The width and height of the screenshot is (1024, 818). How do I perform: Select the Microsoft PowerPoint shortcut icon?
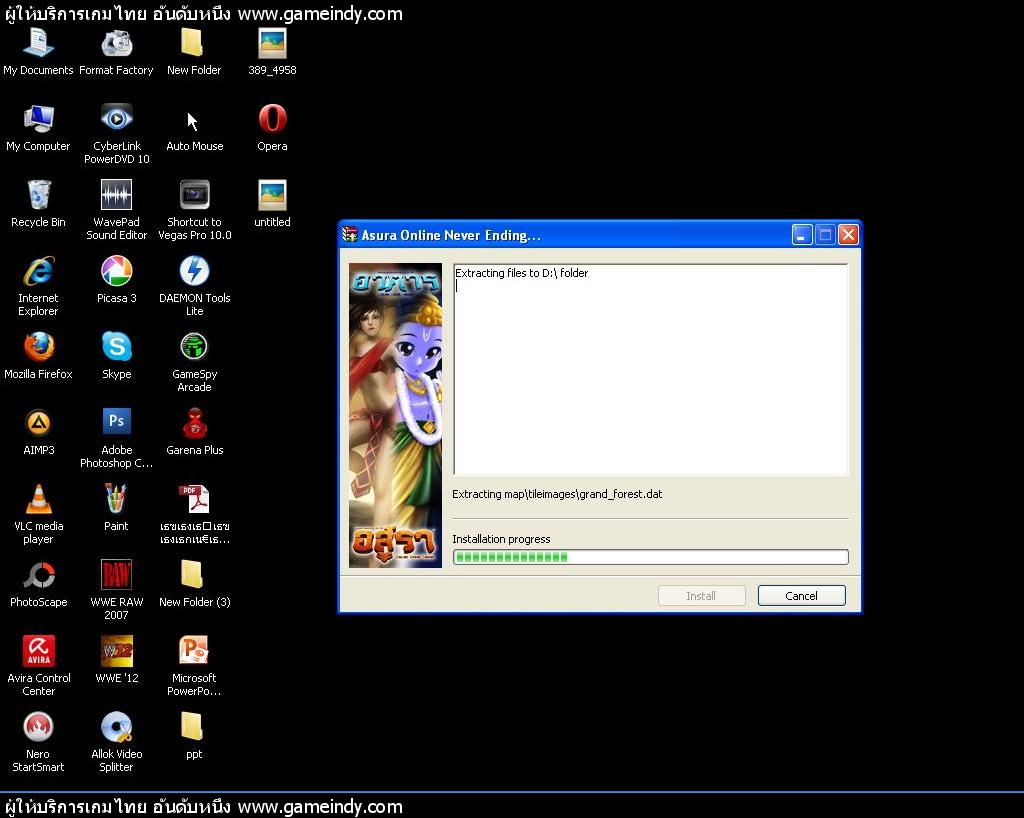pyautogui.click(x=194, y=651)
